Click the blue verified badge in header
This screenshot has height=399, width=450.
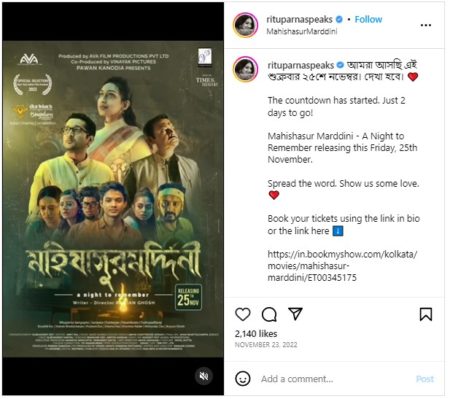pyautogui.click(x=339, y=19)
